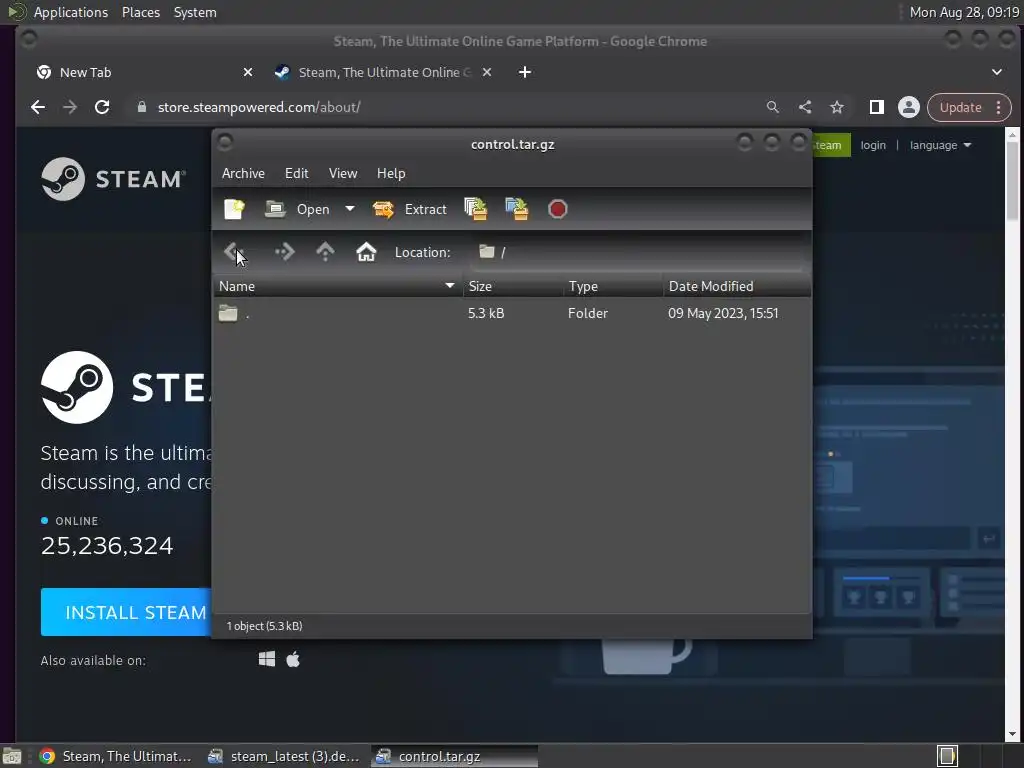
Task: Open Steam language dropdown
Action: (x=940, y=145)
